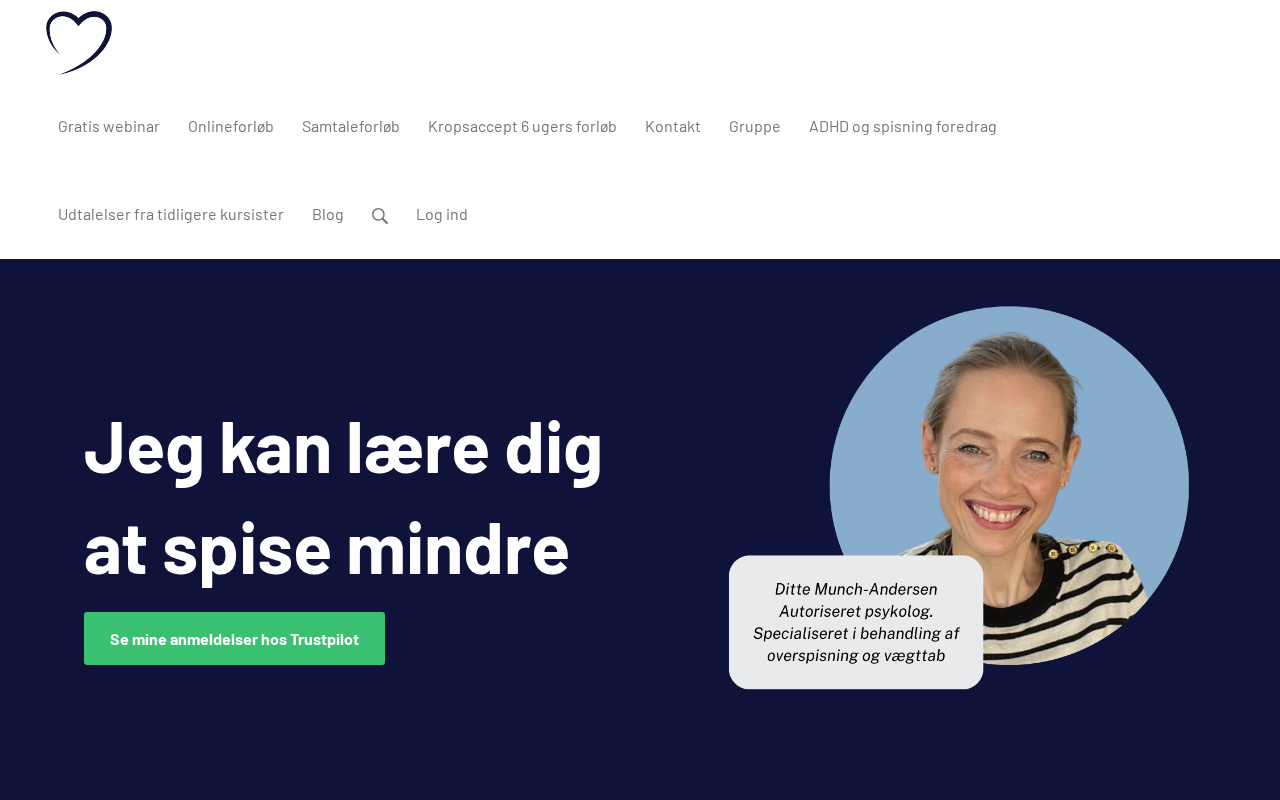This screenshot has height=800, width=1280.
Task: Select Gruppe in the menu
Action: [x=755, y=126]
